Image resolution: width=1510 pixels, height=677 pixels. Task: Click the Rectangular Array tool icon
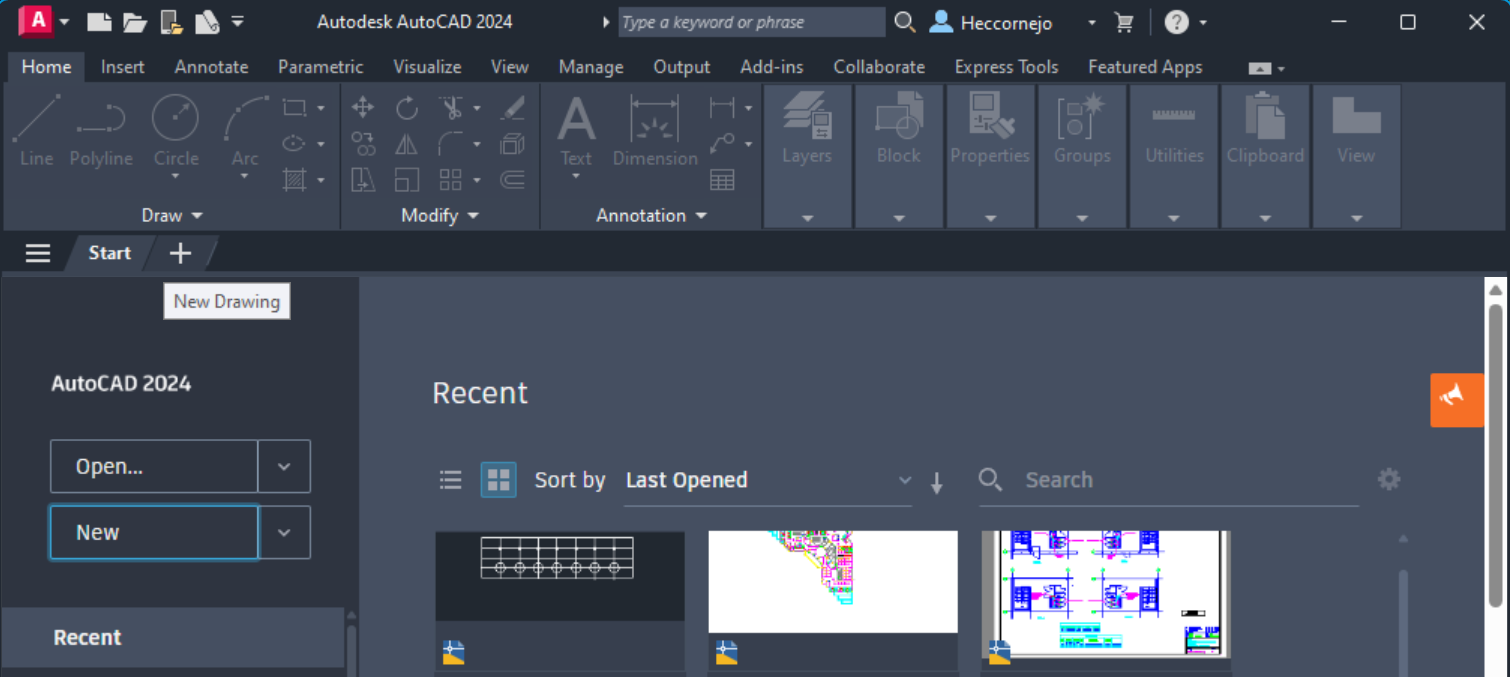pos(451,180)
